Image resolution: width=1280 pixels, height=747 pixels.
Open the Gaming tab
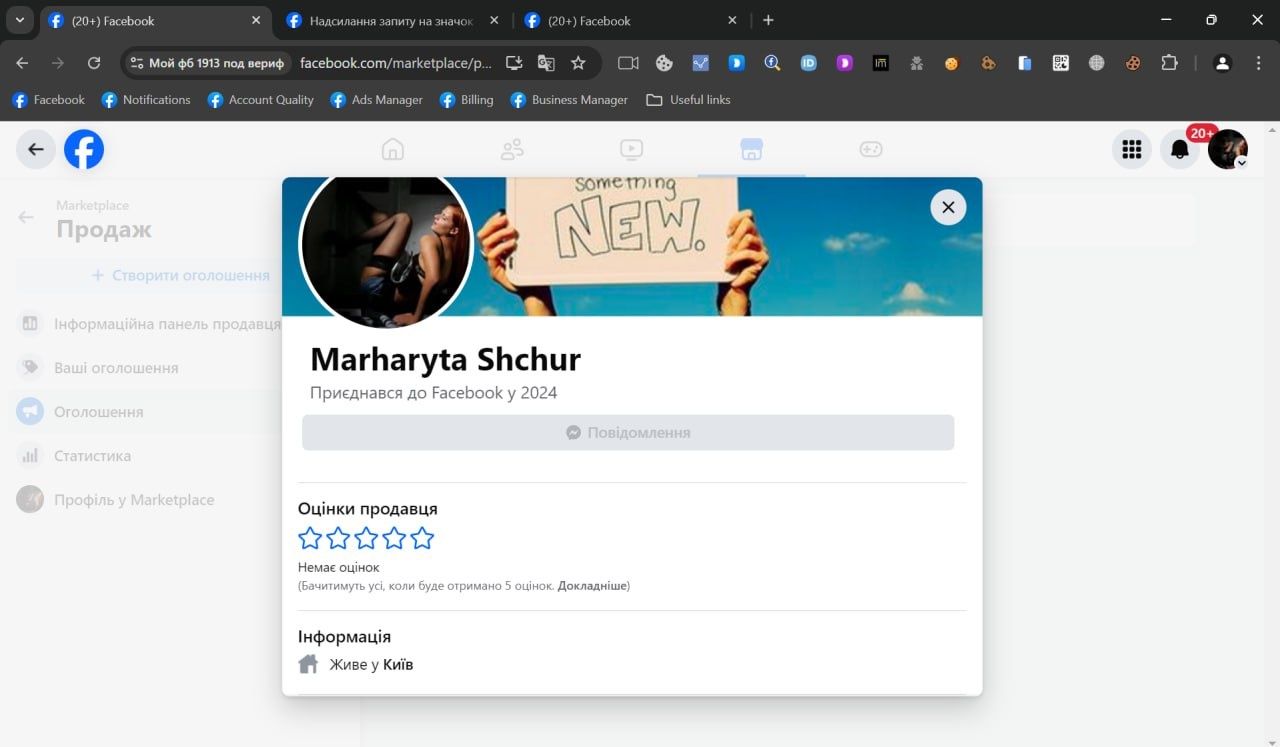pyautogui.click(x=871, y=149)
